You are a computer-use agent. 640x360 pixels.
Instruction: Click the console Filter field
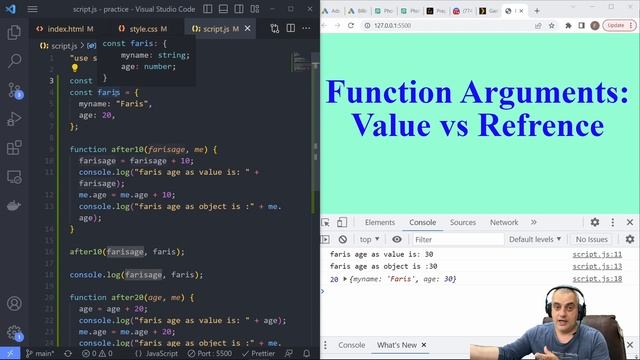tap(458, 240)
